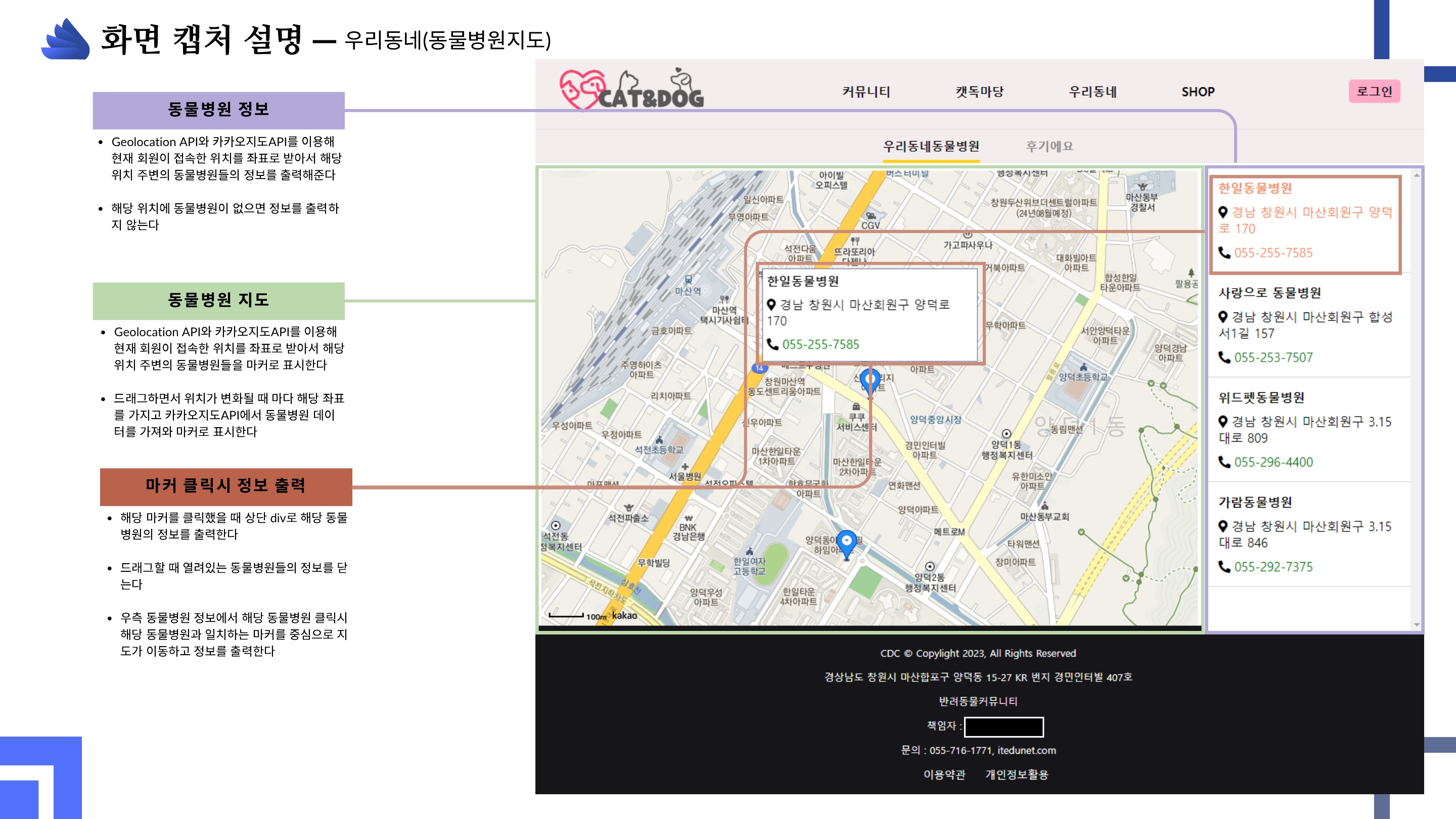The width and height of the screenshot is (1456, 819).
Task: Open the 커뮤니티 menu
Action: click(866, 92)
